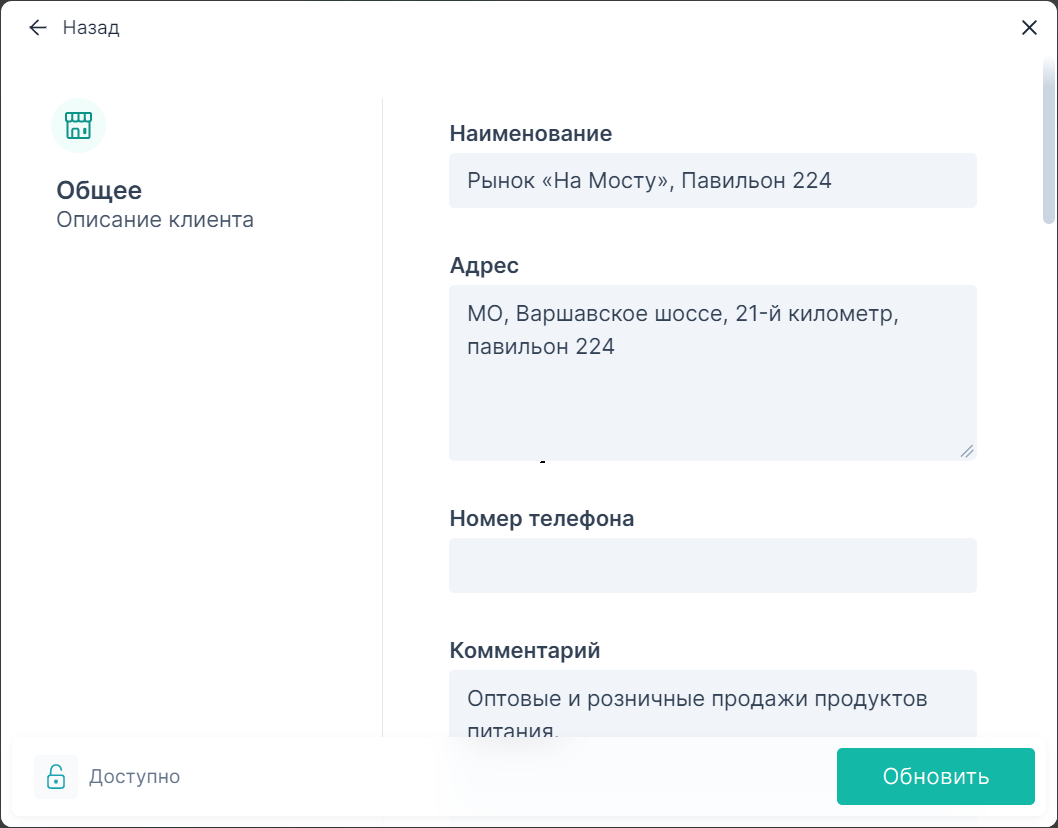Image resolution: width=1058 pixels, height=828 pixels.
Task: Click the resize handle of the Адрес textarea
Action: (967, 451)
